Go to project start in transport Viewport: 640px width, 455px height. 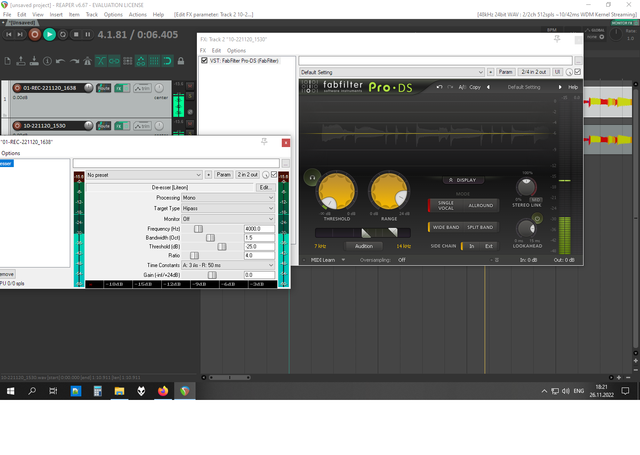[x=8, y=35]
